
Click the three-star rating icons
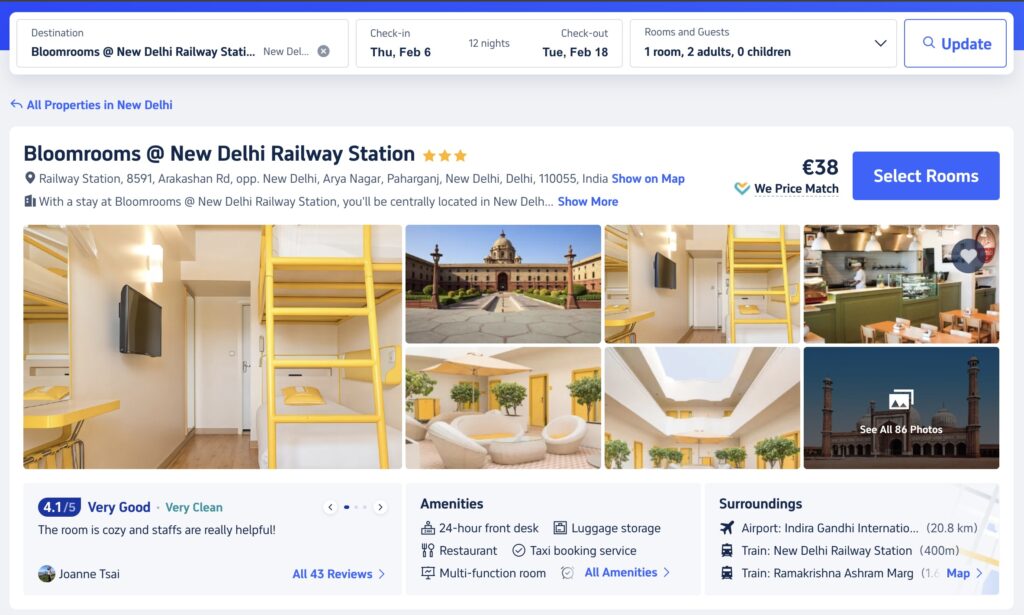coord(445,155)
